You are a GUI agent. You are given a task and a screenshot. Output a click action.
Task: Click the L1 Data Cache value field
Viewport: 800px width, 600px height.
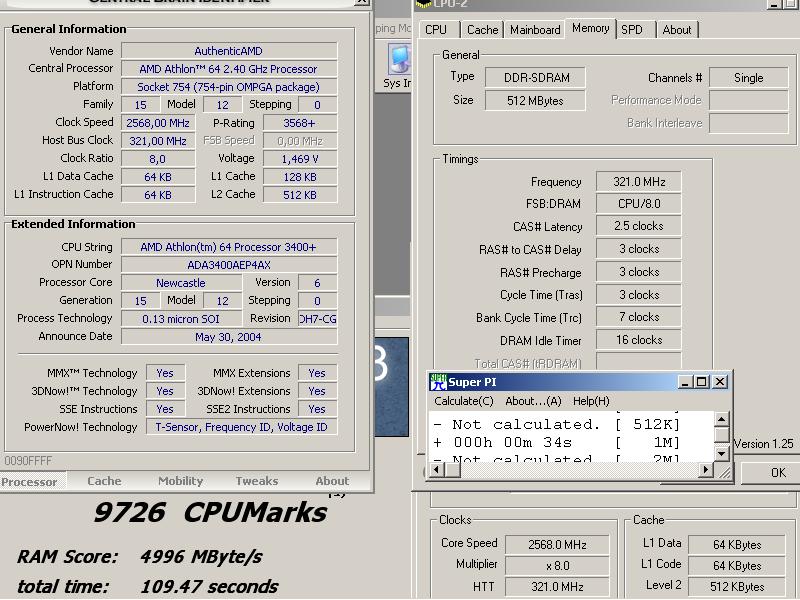pos(158,177)
